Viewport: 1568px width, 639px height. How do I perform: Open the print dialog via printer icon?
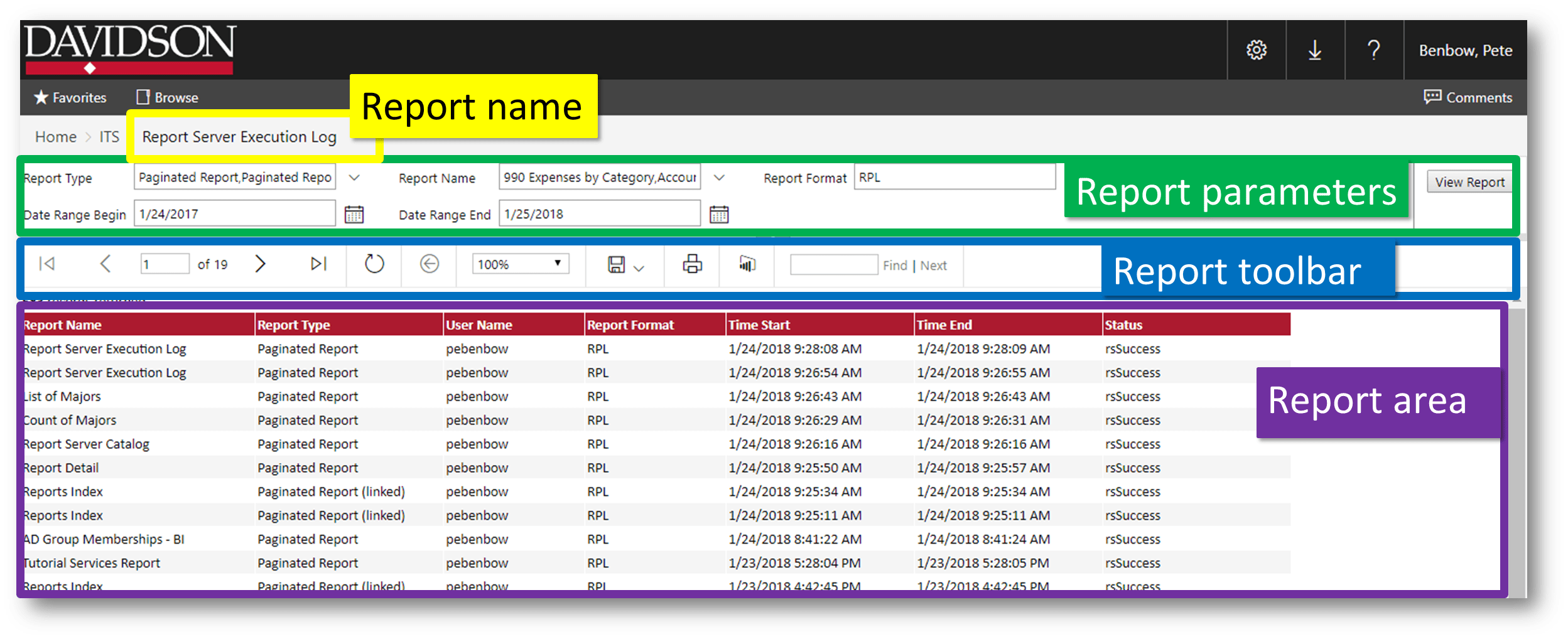691,264
